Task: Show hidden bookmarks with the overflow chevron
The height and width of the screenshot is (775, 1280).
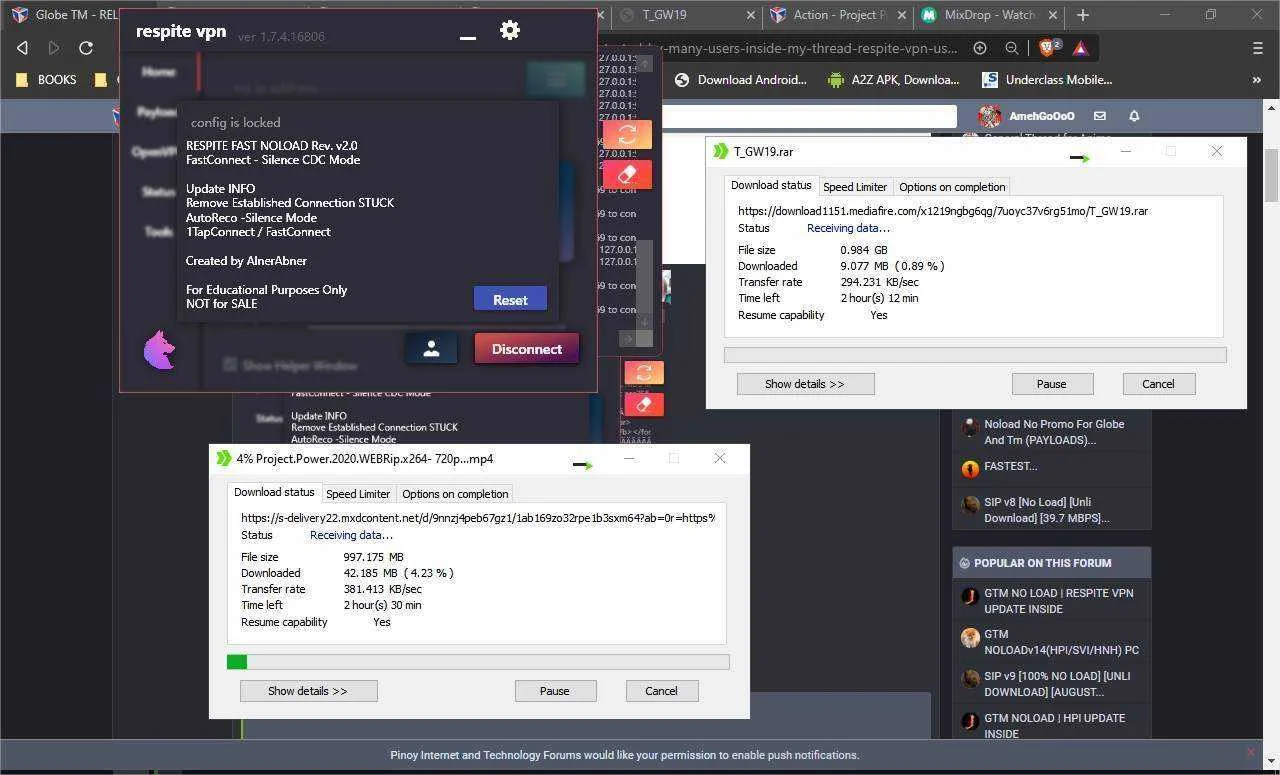Action: (1257, 80)
